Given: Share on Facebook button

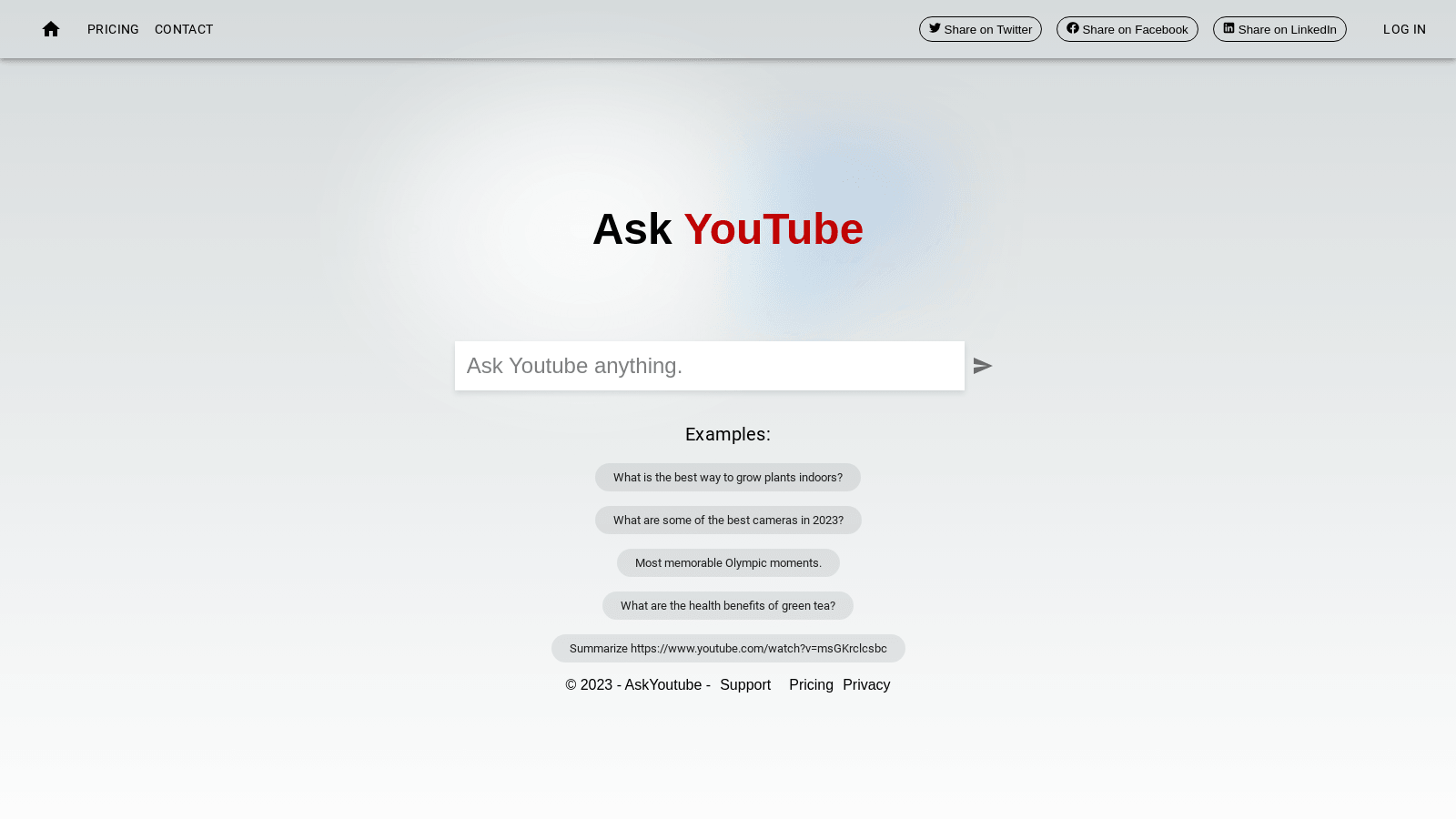Looking at the screenshot, I should pyautogui.click(x=1127, y=29).
